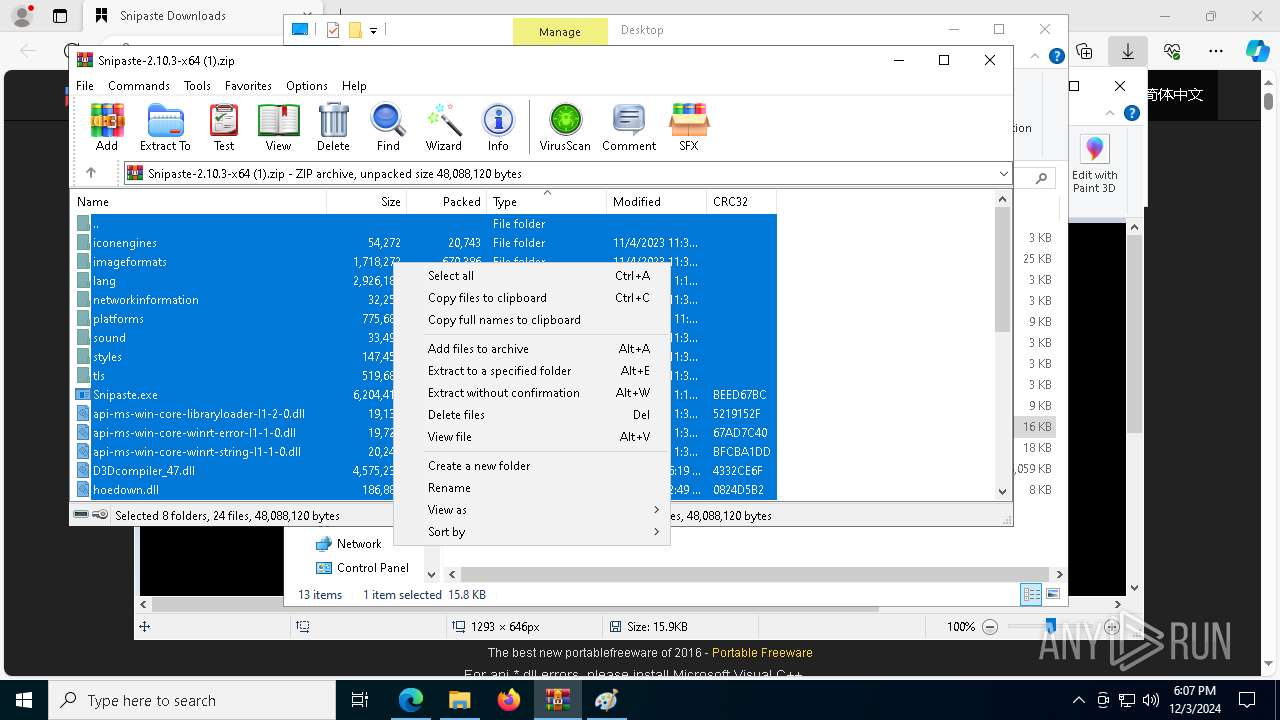Click the Comment toolbar icon
1280x720 pixels.
click(x=629, y=127)
